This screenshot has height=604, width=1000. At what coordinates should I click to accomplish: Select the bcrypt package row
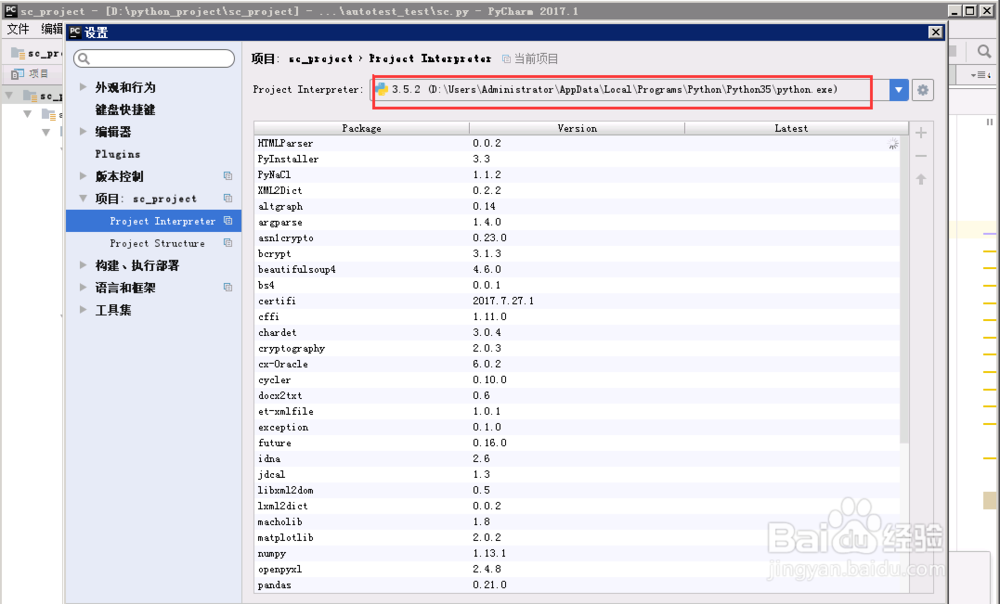pyautogui.click(x=577, y=254)
